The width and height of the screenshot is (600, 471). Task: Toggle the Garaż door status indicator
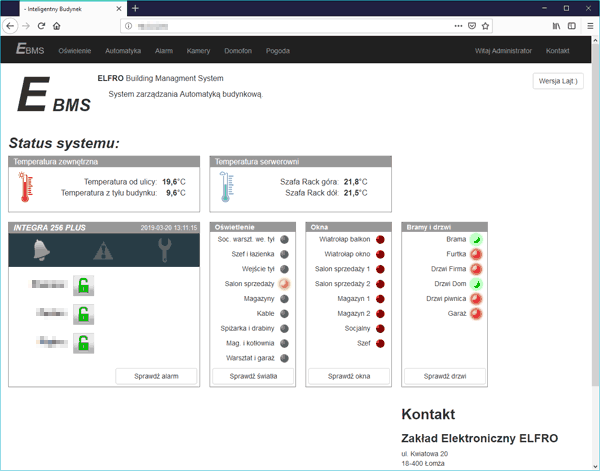coord(477,314)
